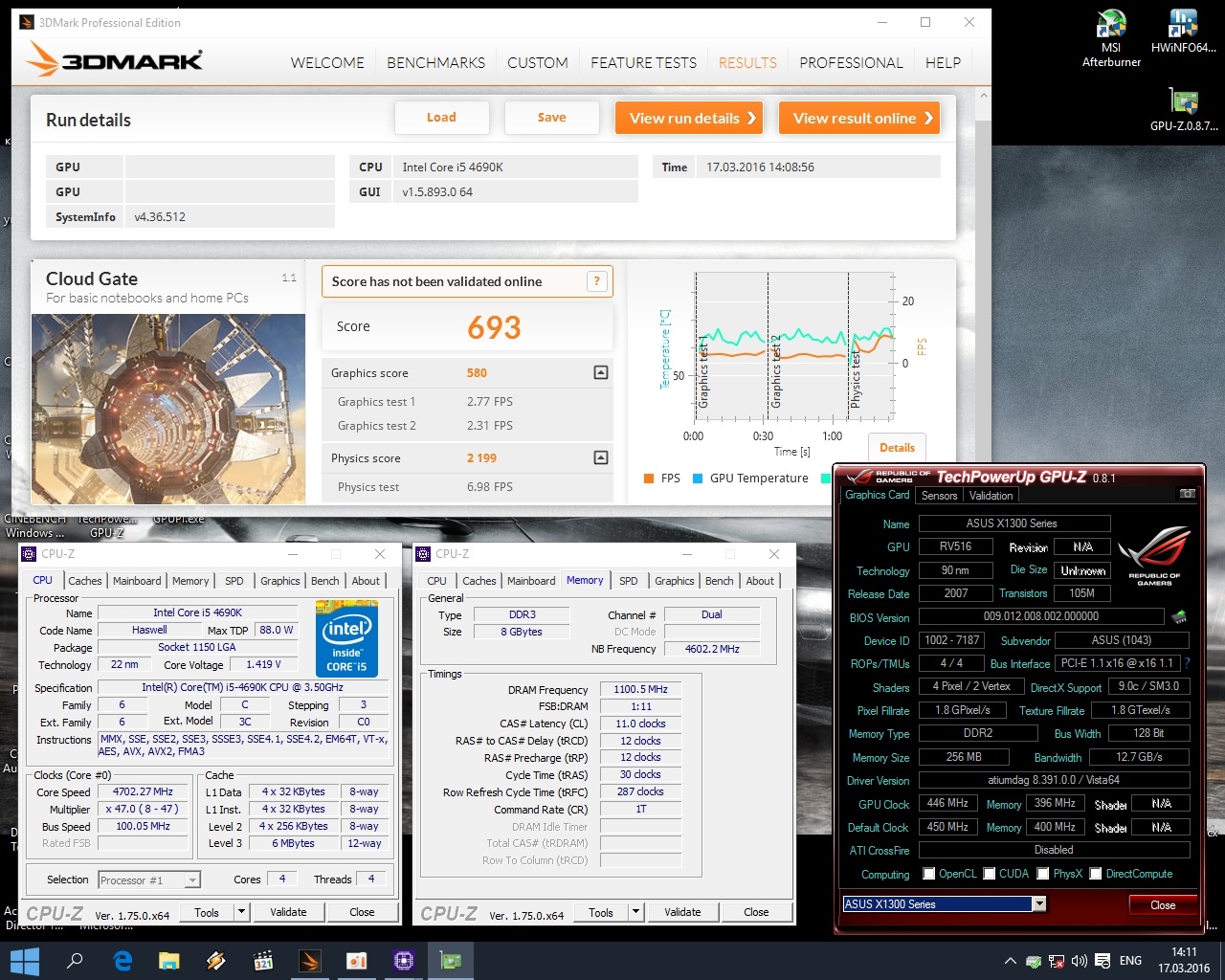
Task: Click the BIOS save chip icon in GPU-Z
Action: tap(1179, 617)
